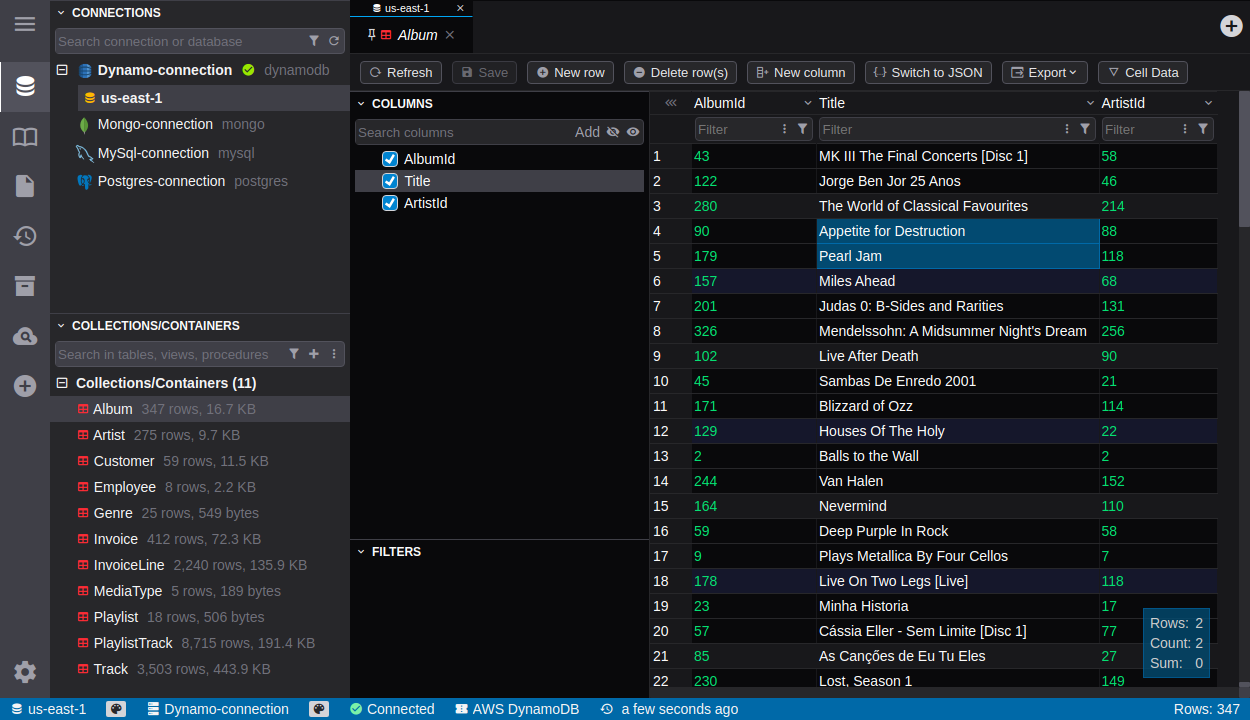Click the cloud icon in sidebar
This screenshot has width=1250, height=720.
(25, 337)
